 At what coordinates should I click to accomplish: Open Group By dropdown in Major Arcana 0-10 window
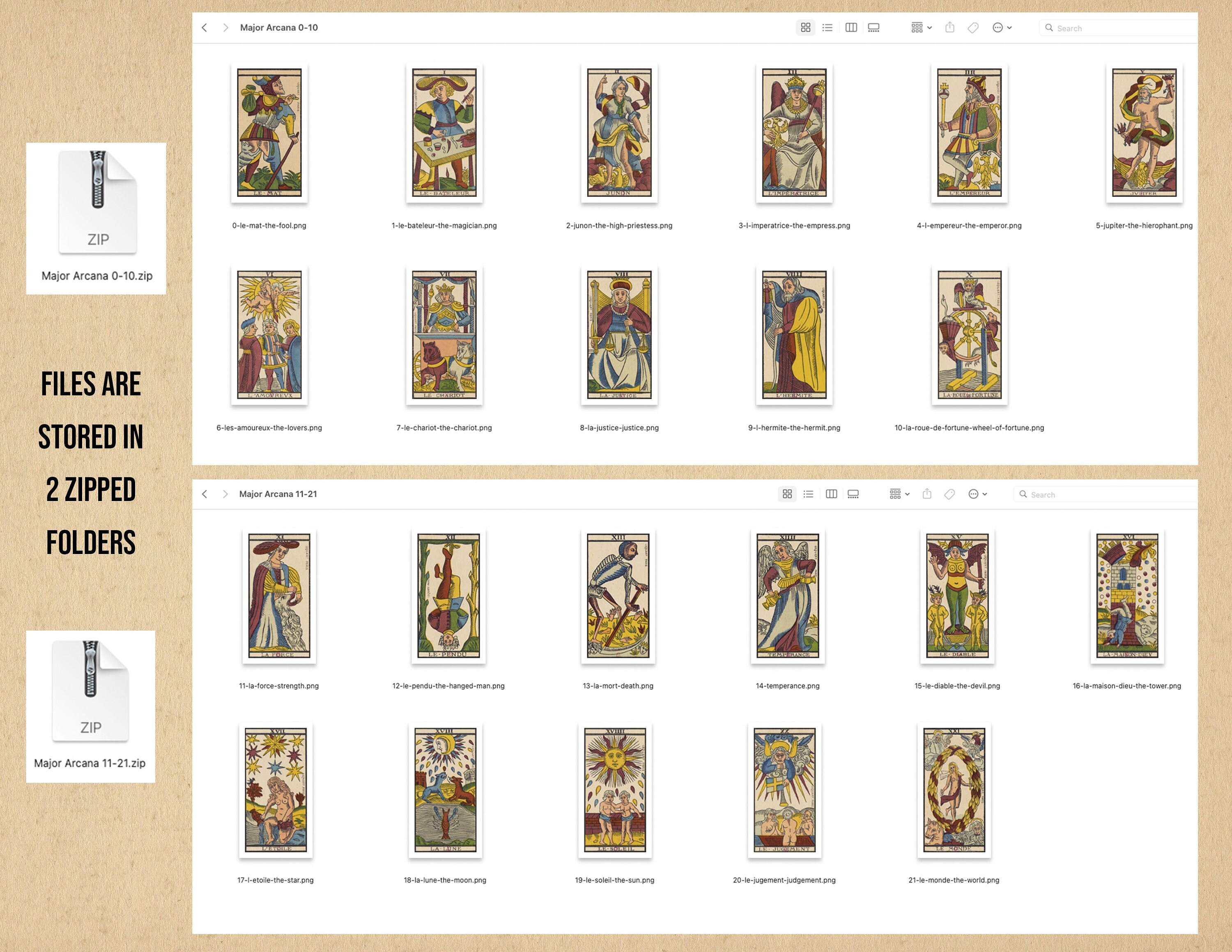tap(922, 28)
